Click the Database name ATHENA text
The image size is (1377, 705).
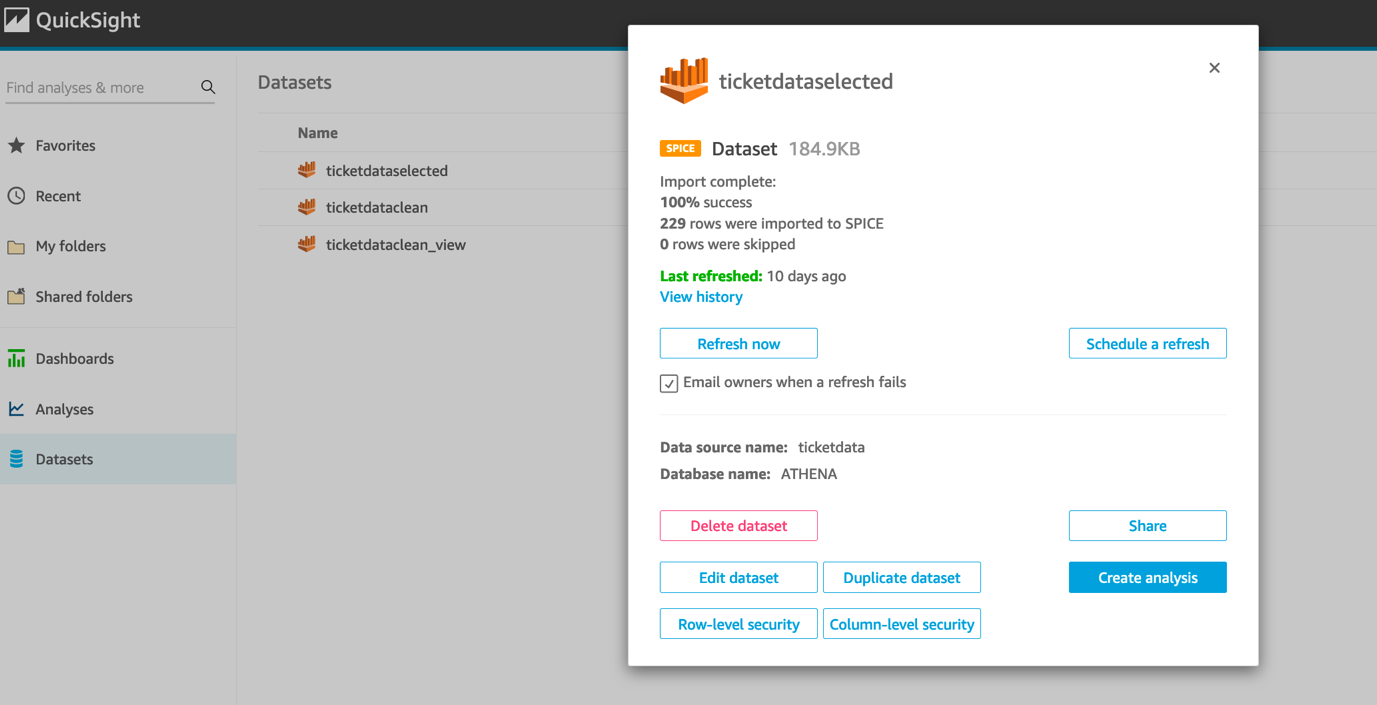coord(748,474)
